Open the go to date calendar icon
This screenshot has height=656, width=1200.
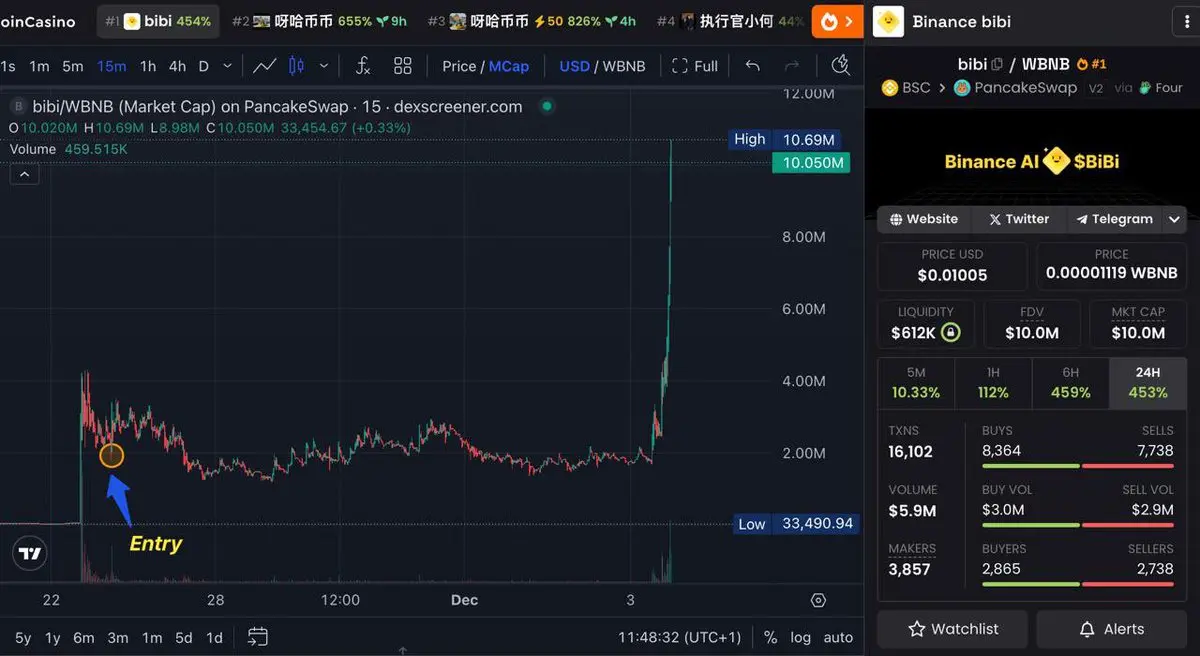click(x=258, y=637)
